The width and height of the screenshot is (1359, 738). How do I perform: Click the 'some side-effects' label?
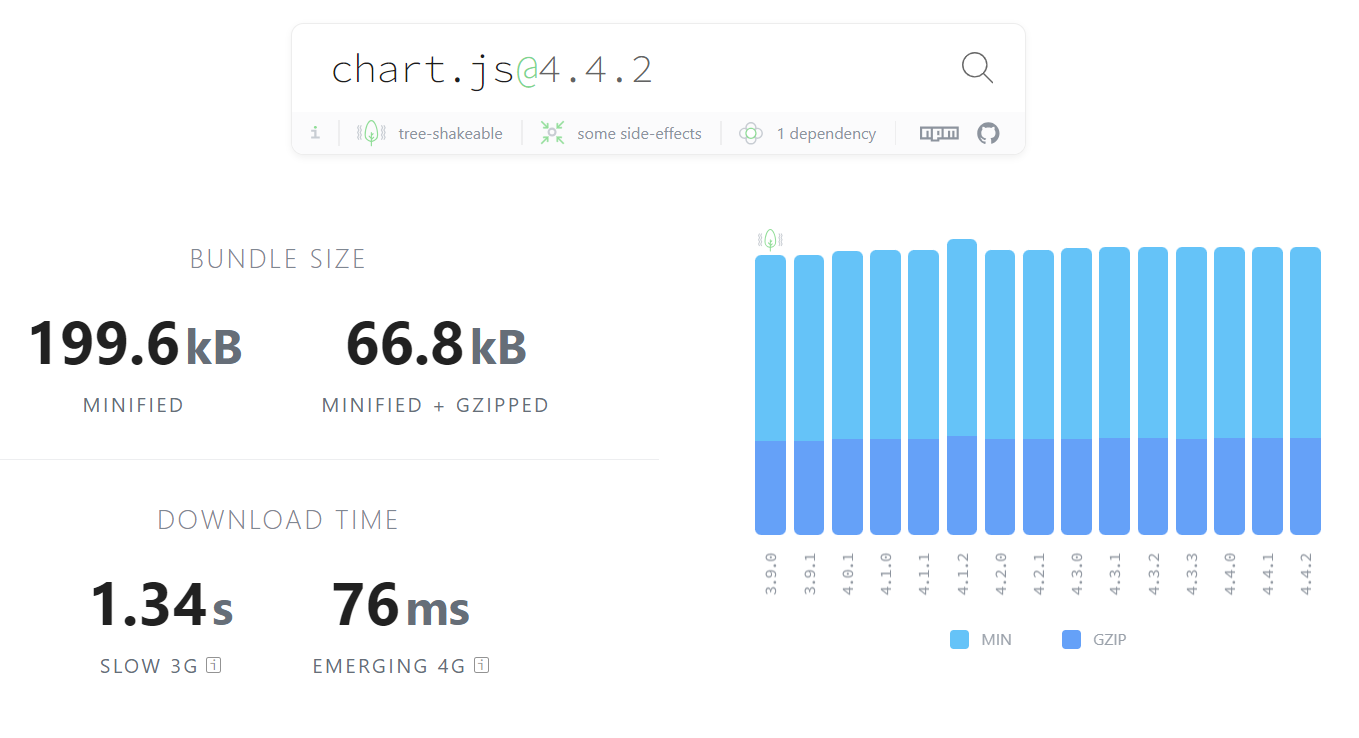(x=639, y=133)
